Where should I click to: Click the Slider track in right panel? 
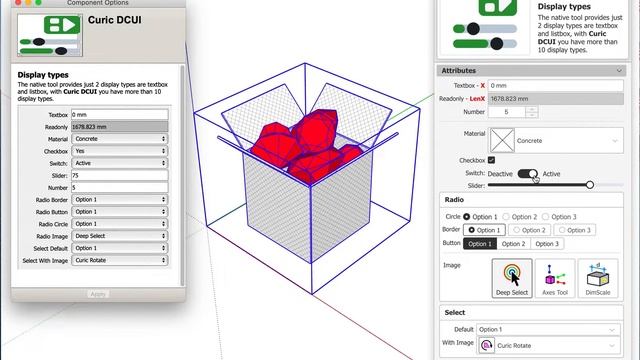555,185
